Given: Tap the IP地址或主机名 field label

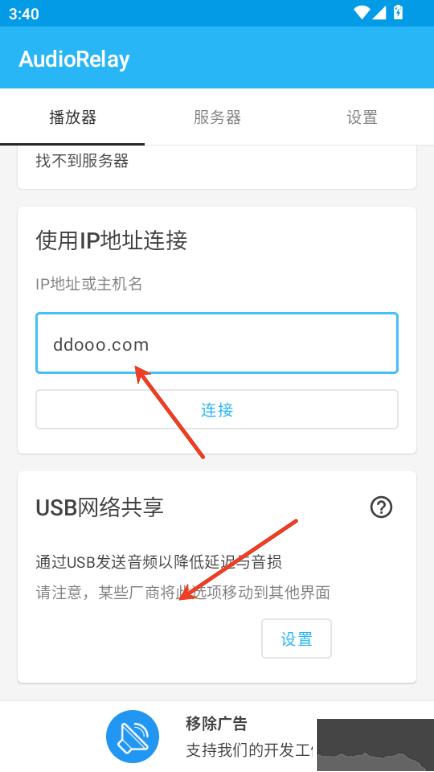Looking at the screenshot, I should [89, 284].
